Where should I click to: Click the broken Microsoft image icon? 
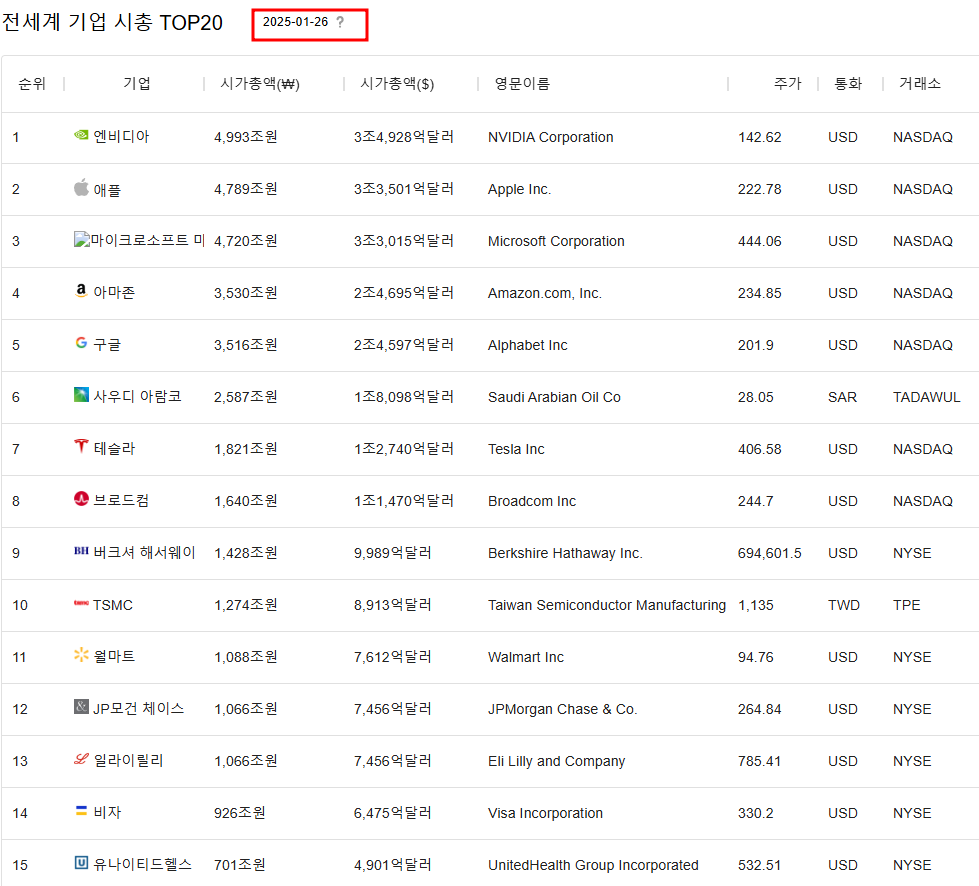point(82,239)
